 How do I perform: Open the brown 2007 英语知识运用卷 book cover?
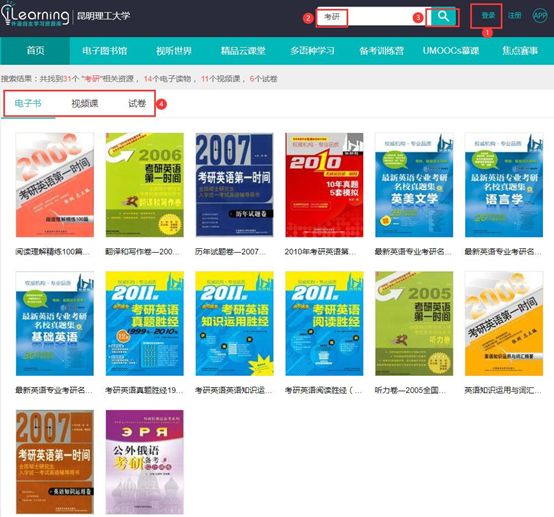coord(55,462)
